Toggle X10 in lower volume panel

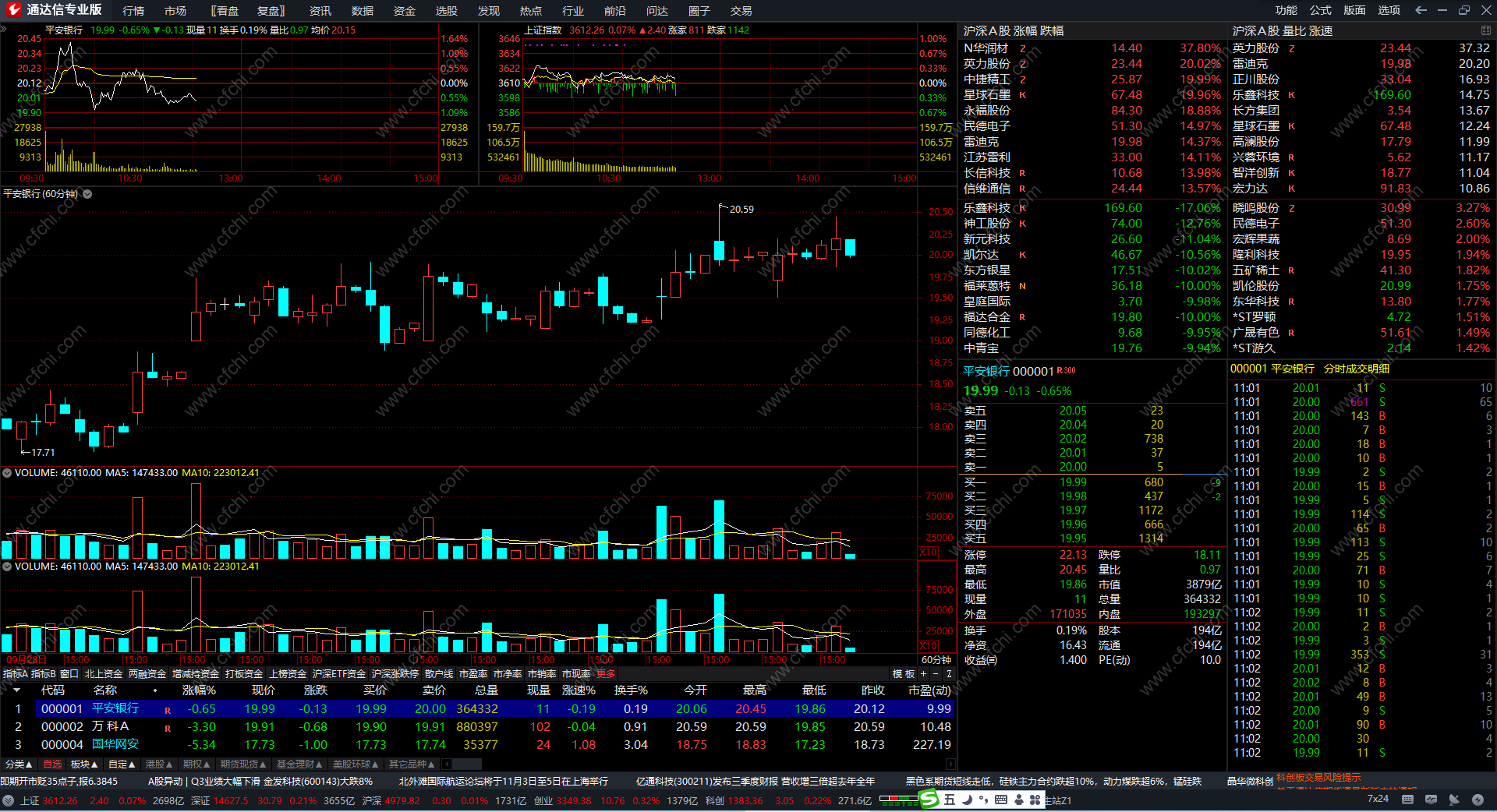coord(929,646)
